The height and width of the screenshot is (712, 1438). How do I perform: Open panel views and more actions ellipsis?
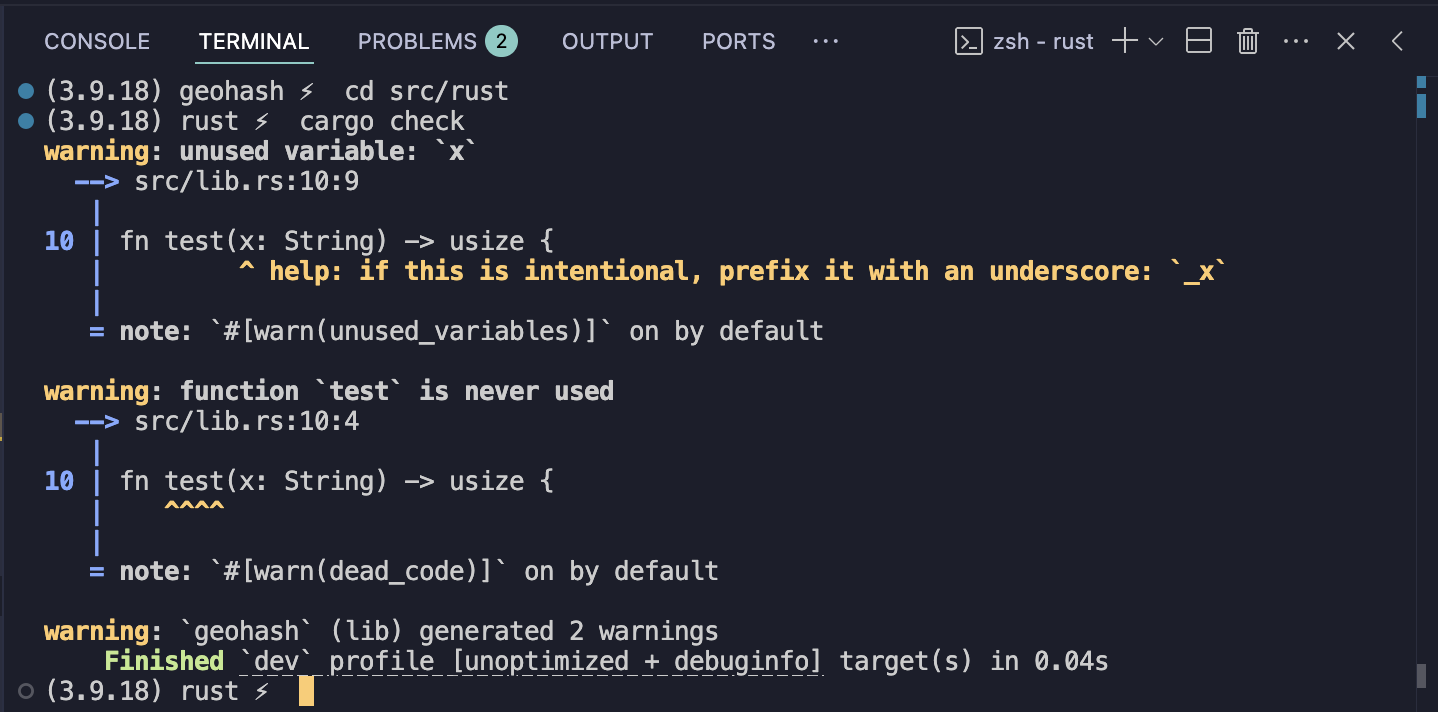tap(1296, 42)
